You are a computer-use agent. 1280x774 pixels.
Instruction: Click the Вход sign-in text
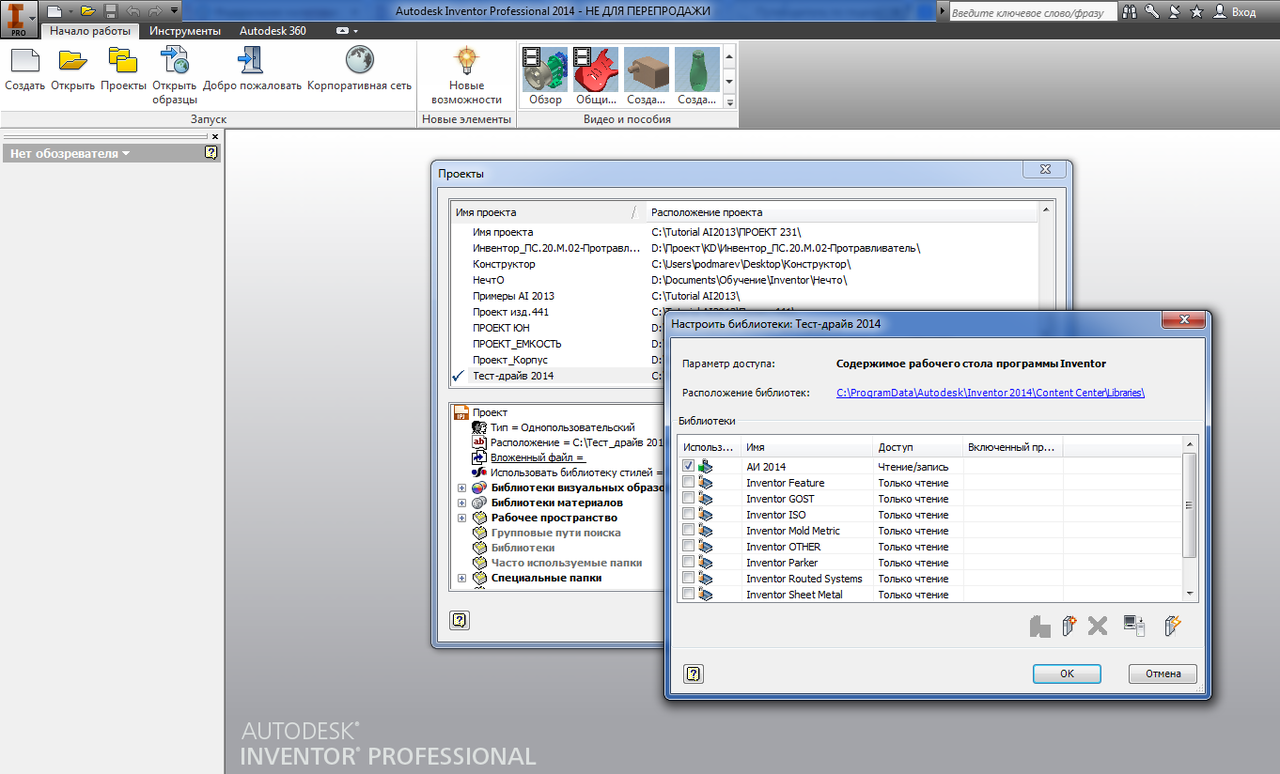tap(1244, 12)
